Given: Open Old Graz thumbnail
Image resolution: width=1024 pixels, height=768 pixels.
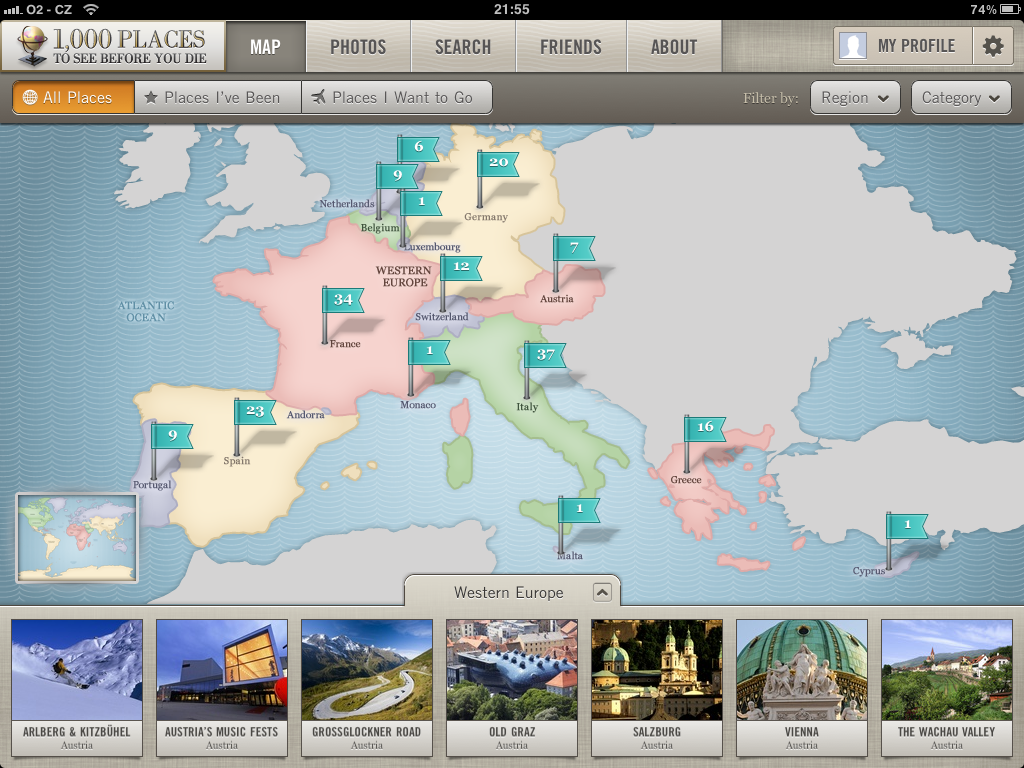Looking at the screenshot, I should [512, 688].
